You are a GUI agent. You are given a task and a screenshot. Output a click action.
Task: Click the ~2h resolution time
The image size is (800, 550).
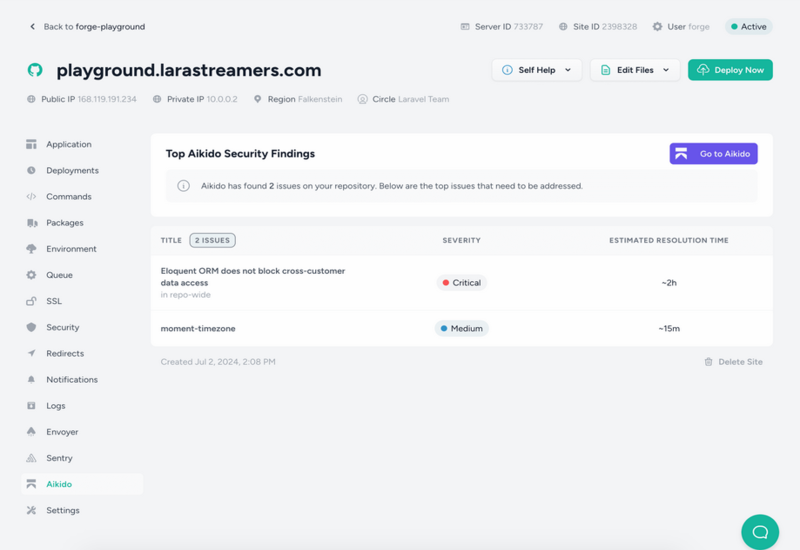[669, 283]
